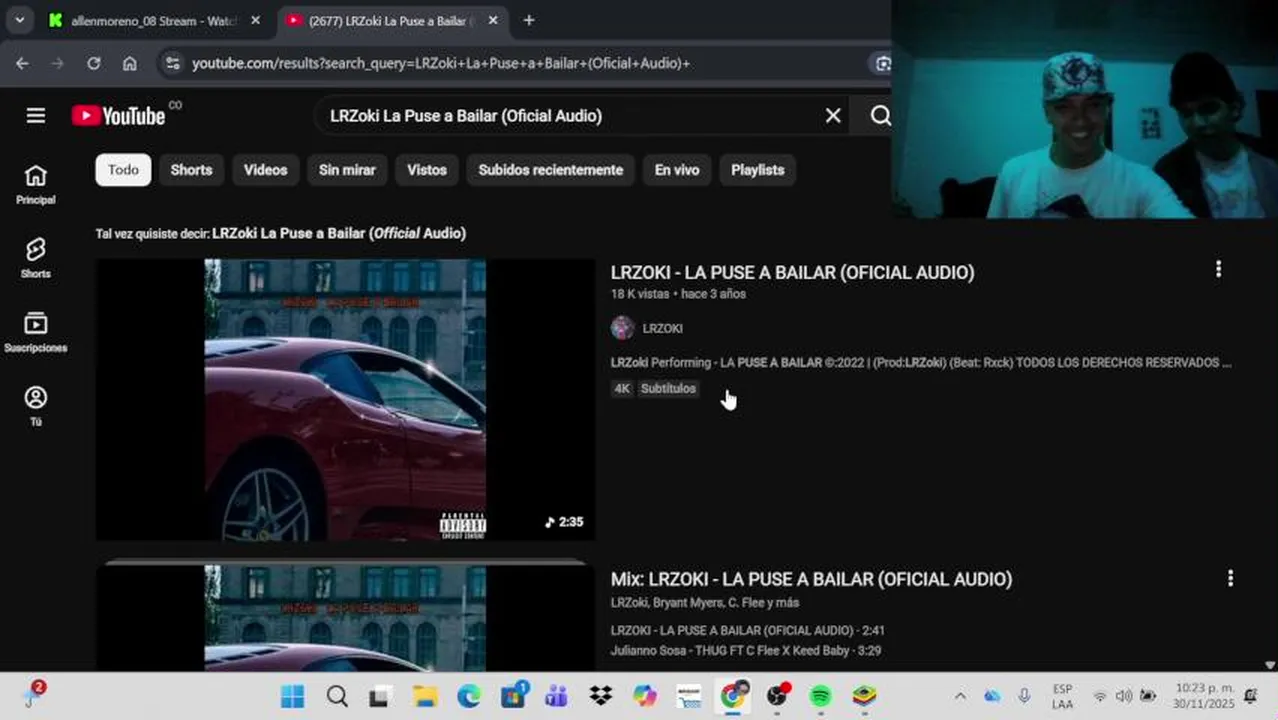The height and width of the screenshot is (720, 1278).
Task: Open the ESP LAA language input indicator
Action: click(x=1062, y=696)
